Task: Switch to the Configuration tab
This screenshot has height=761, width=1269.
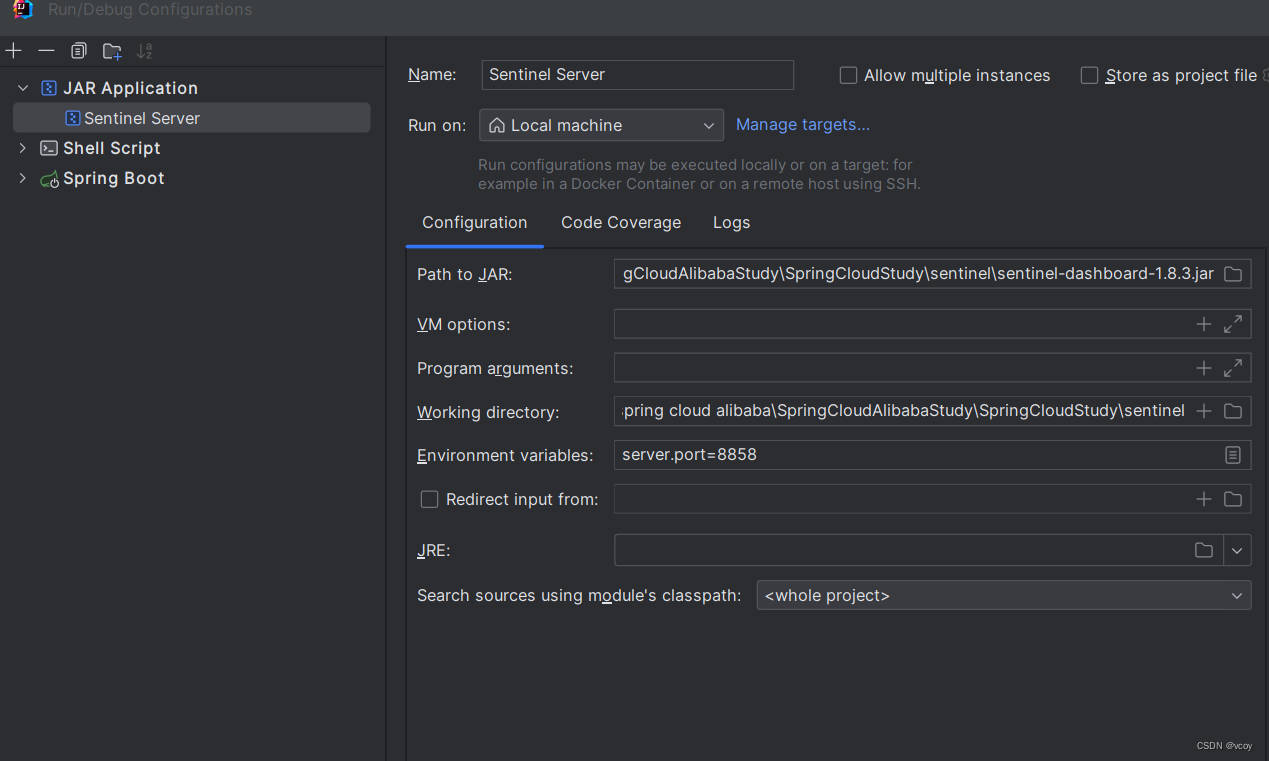Action: tap(474, 222)
